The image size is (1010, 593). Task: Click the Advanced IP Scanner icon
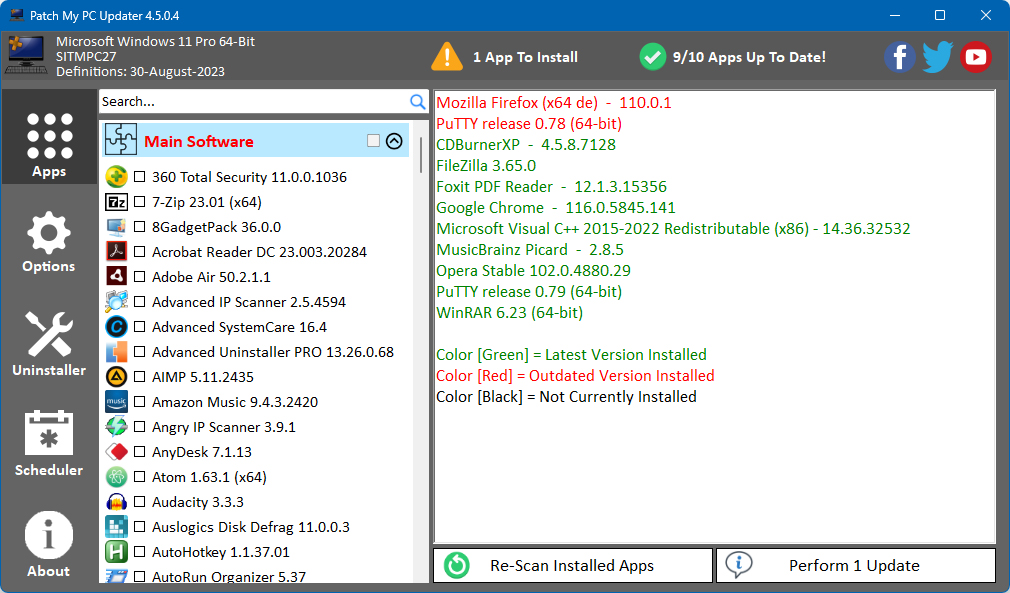117,302
